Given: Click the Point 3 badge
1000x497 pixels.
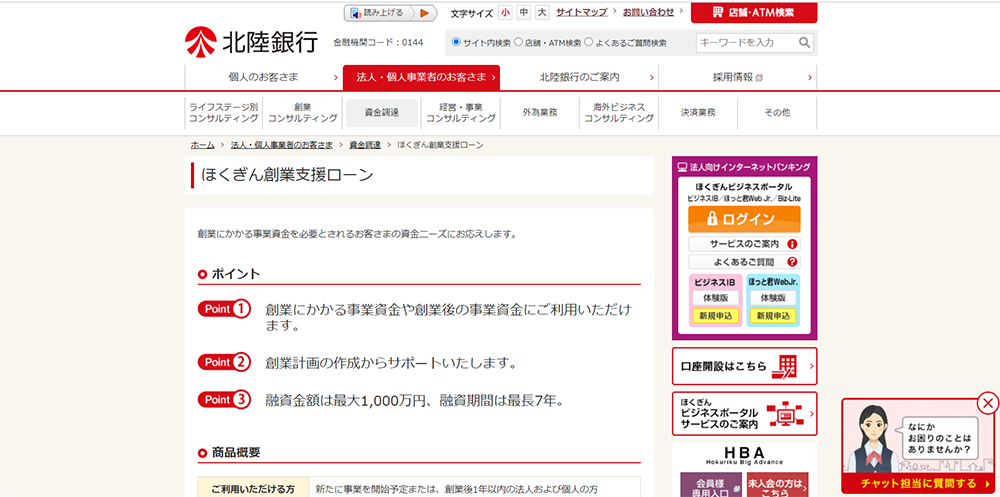Looking at the screenshot, I should (224, 399).
